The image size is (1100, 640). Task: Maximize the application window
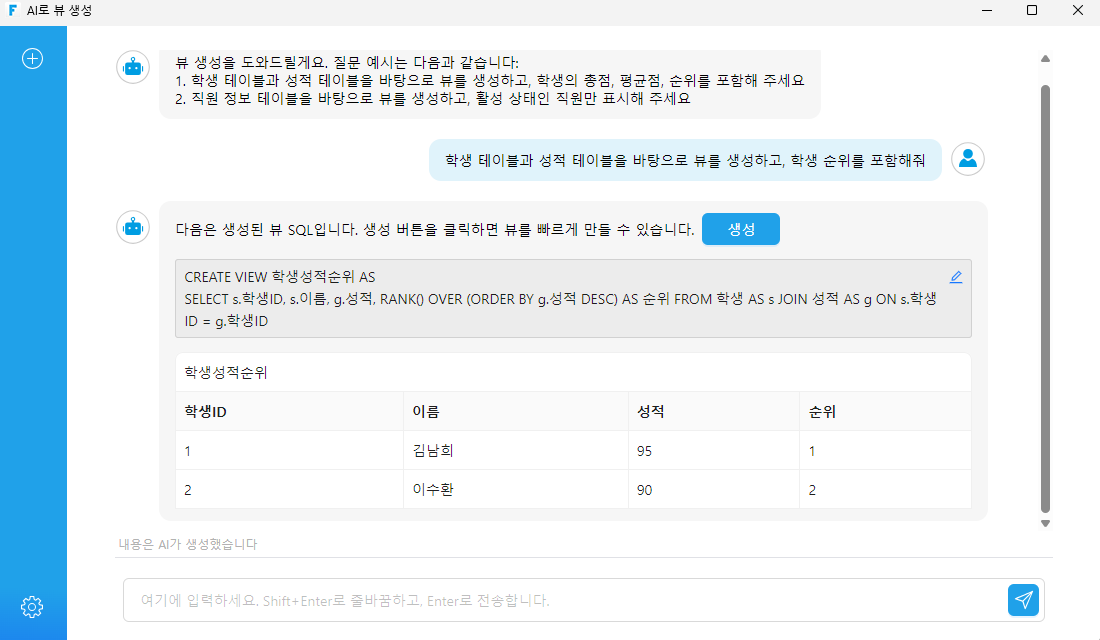tap(1032, 11)
